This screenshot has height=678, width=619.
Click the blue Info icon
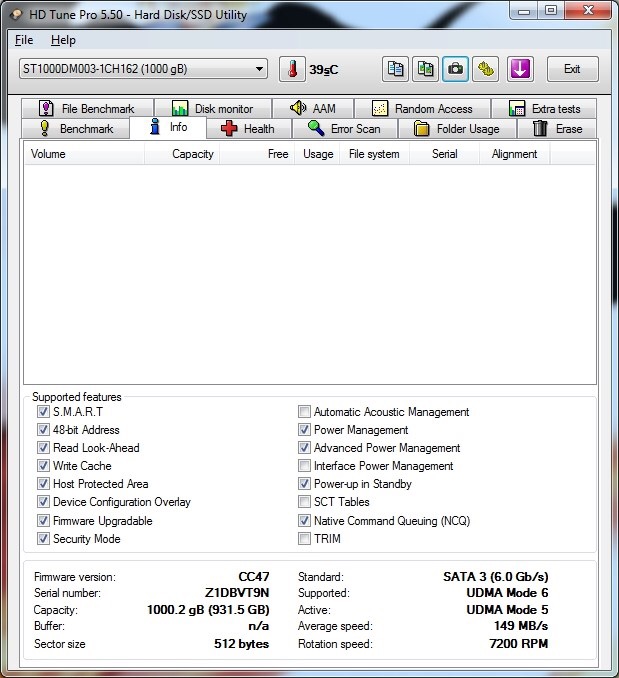click(154, 126)
